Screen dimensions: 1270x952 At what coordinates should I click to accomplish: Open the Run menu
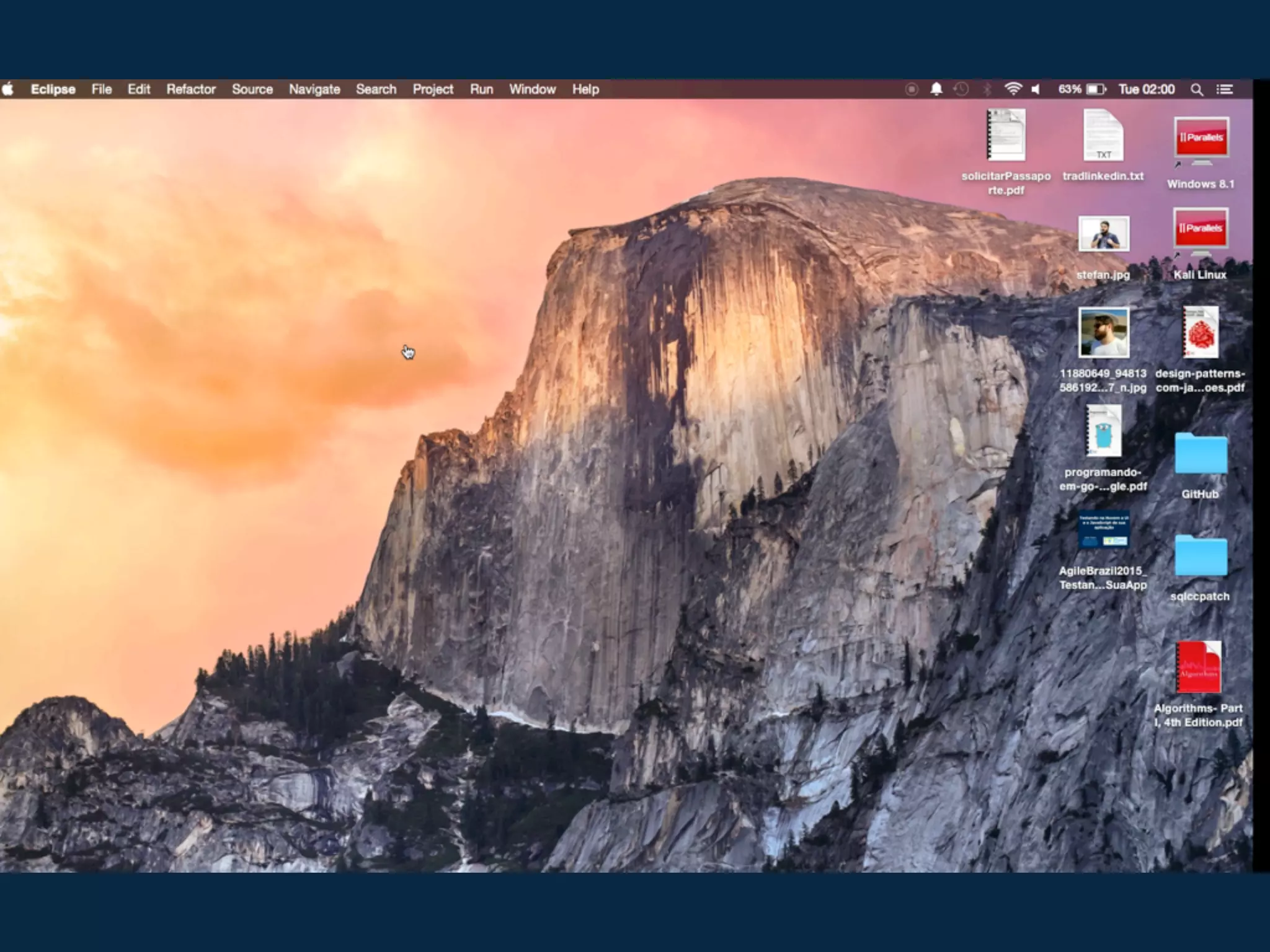(x=481, y=89)
